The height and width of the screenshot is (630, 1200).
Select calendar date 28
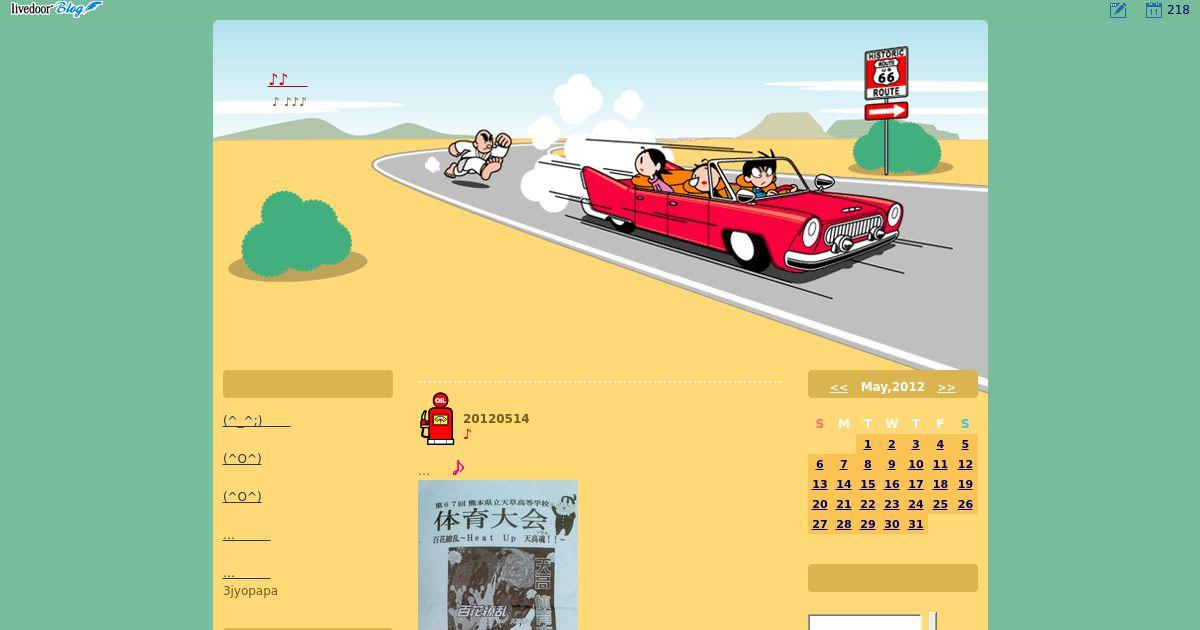point(843,524)
